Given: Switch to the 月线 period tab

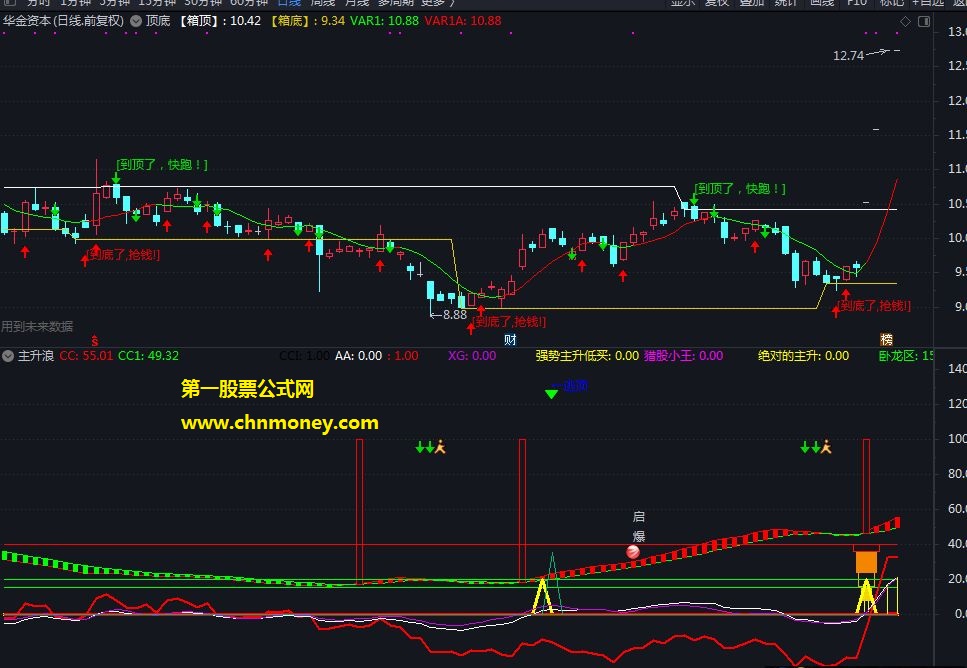Looking at the screenshot, I should click(356, 3).
